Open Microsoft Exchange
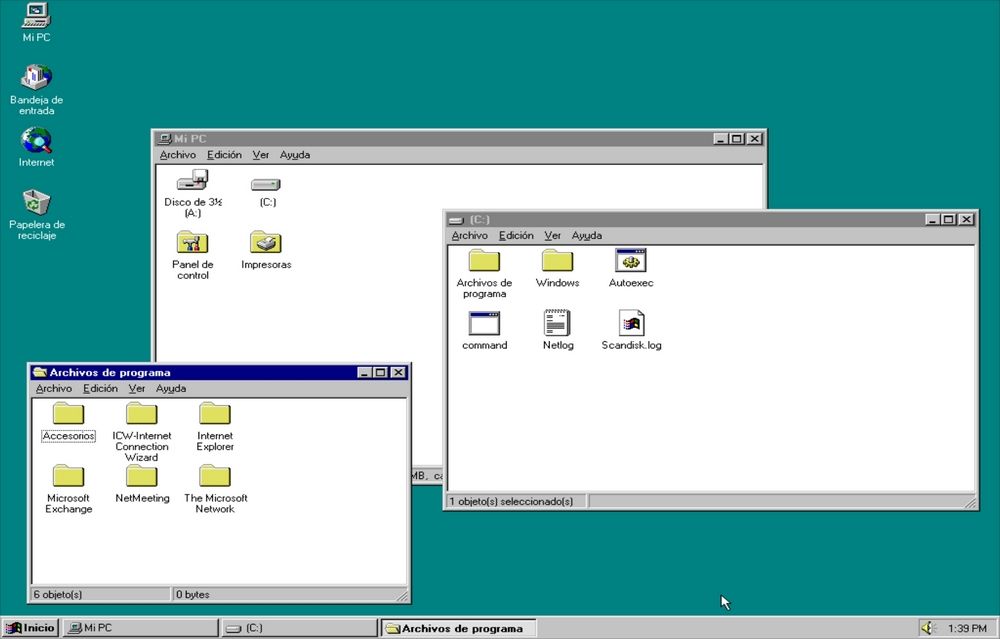Screen dimensions: 1000x639 pyautogui.click(x=67, y=476)
